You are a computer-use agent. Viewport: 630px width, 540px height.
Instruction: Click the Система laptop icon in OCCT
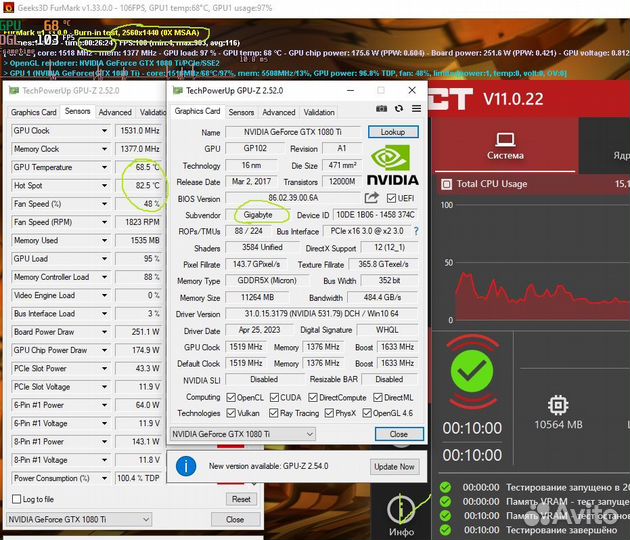click(505, 140)
